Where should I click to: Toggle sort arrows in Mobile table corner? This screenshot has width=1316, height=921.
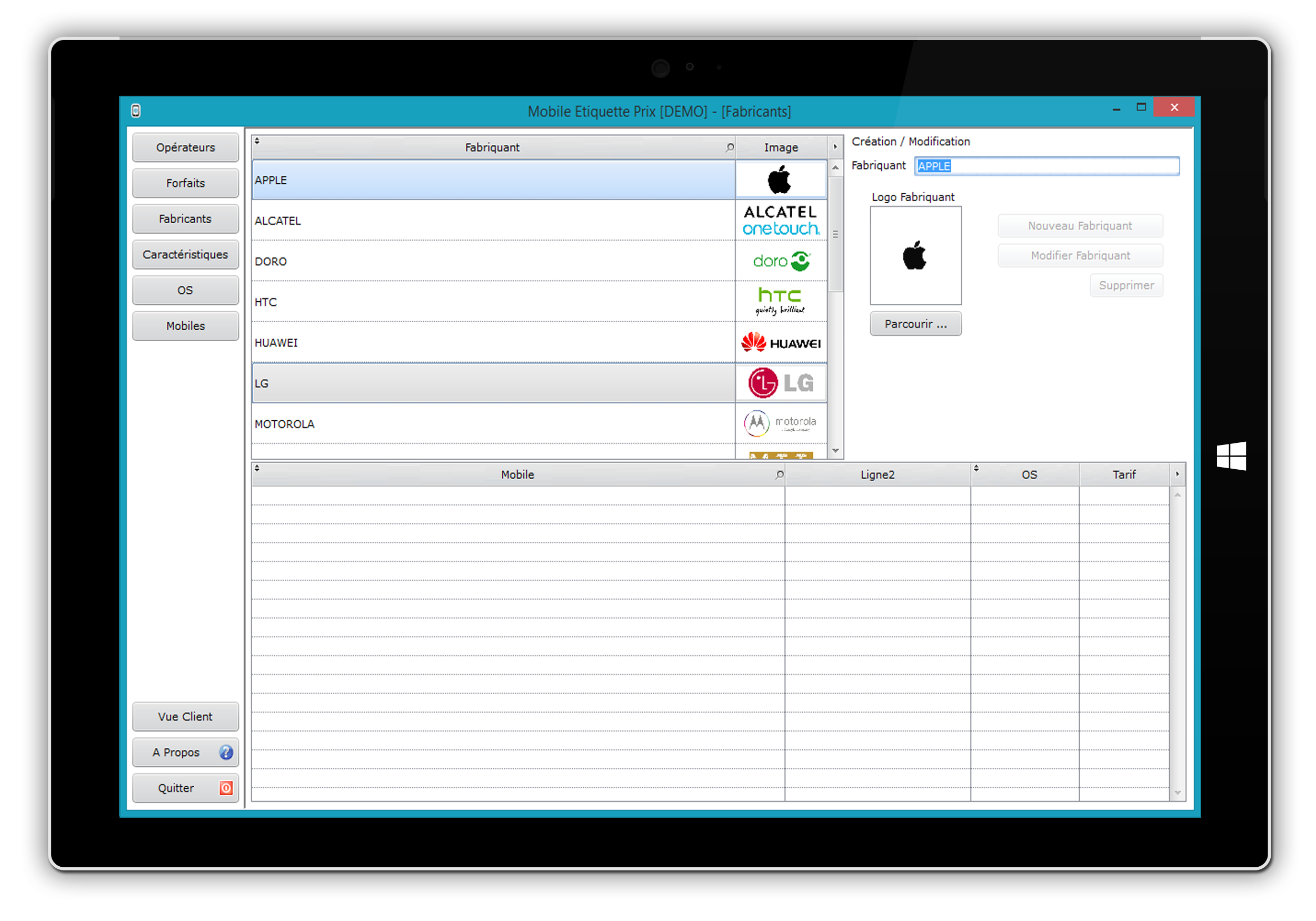click(x=257, y=468)
